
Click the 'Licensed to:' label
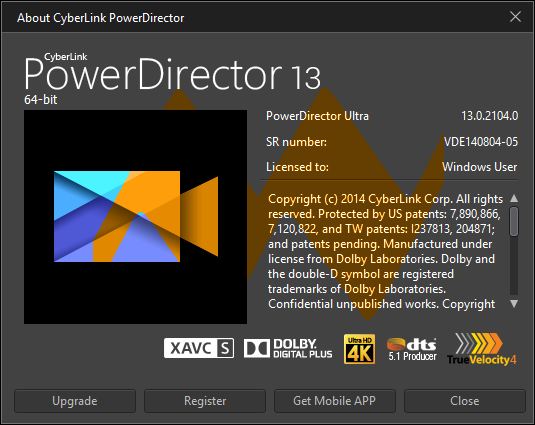point(297,167)
